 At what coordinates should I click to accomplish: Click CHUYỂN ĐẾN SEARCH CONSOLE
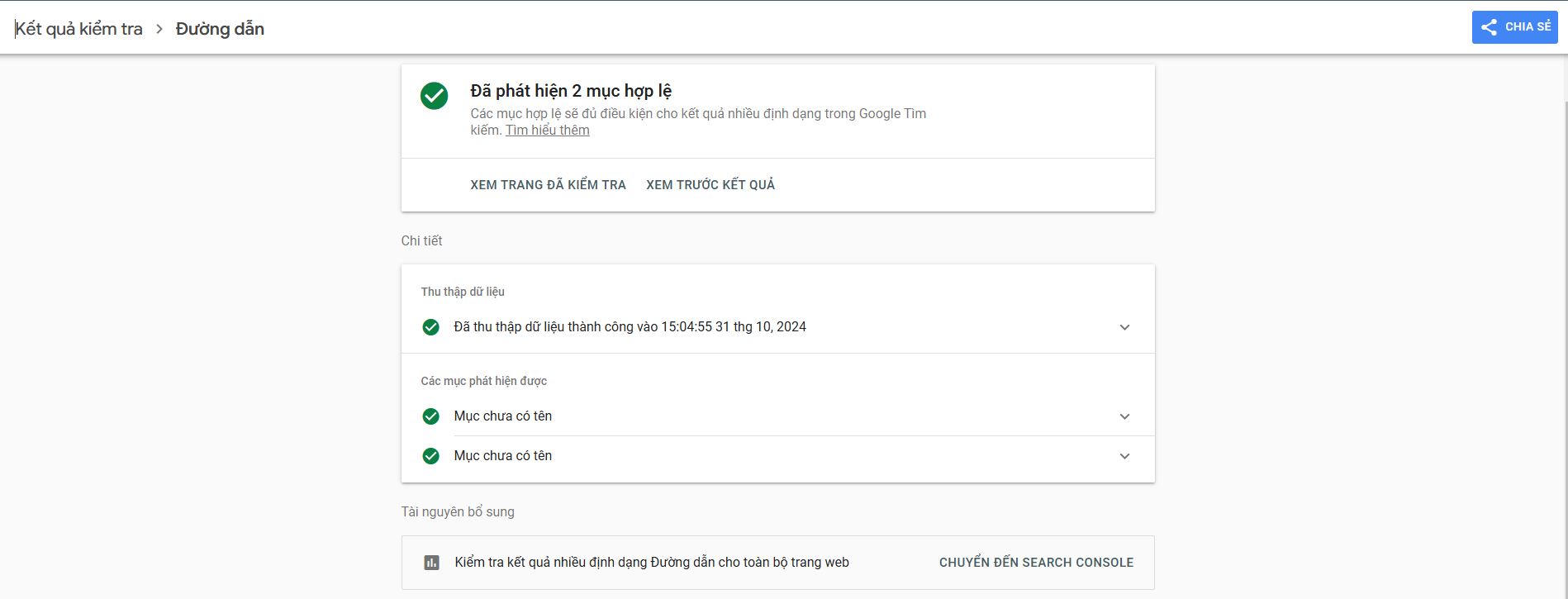point(1036,563)
